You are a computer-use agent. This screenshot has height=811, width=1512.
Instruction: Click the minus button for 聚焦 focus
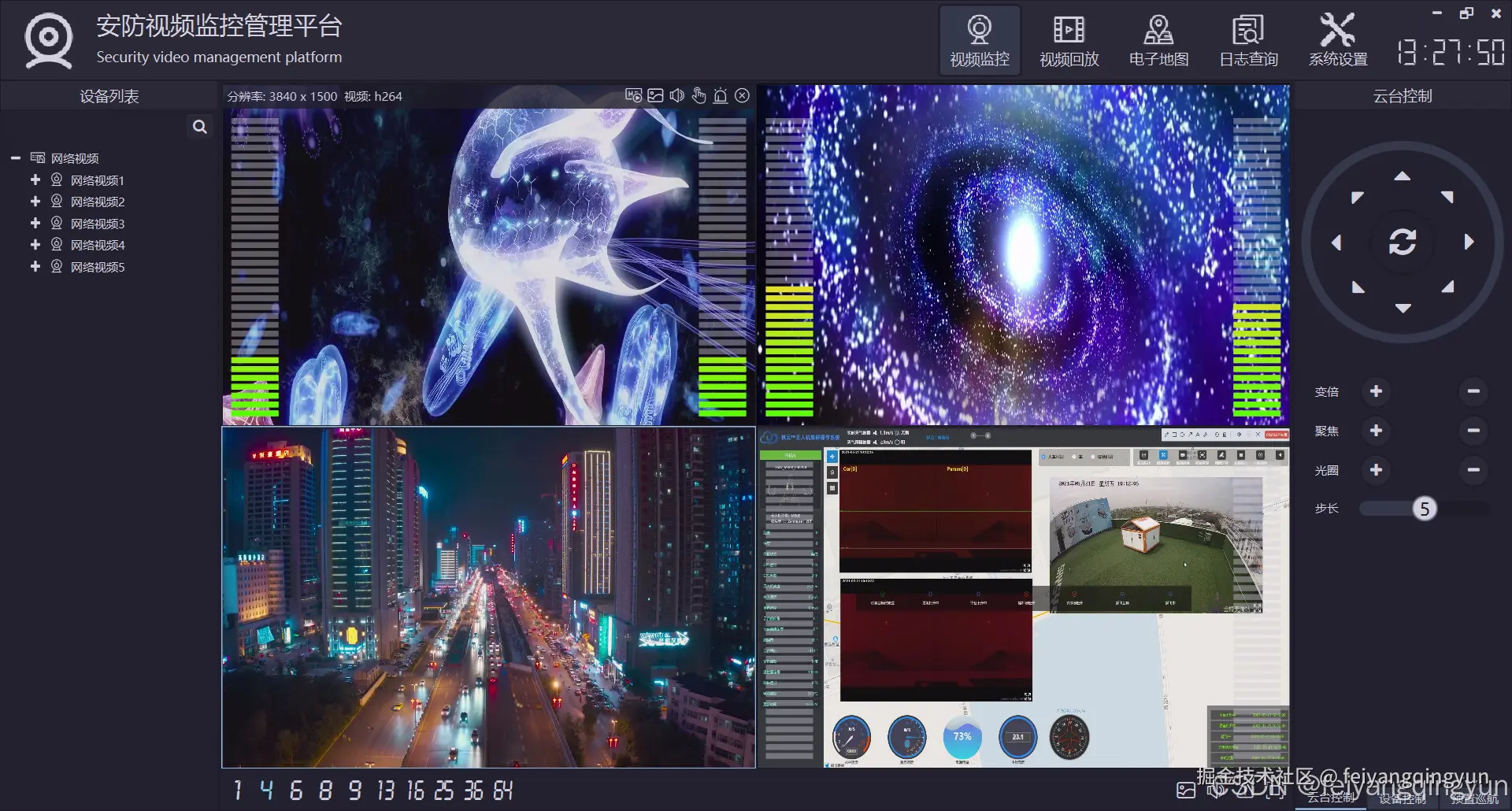pyautogui.click(x=1473, y=431)
